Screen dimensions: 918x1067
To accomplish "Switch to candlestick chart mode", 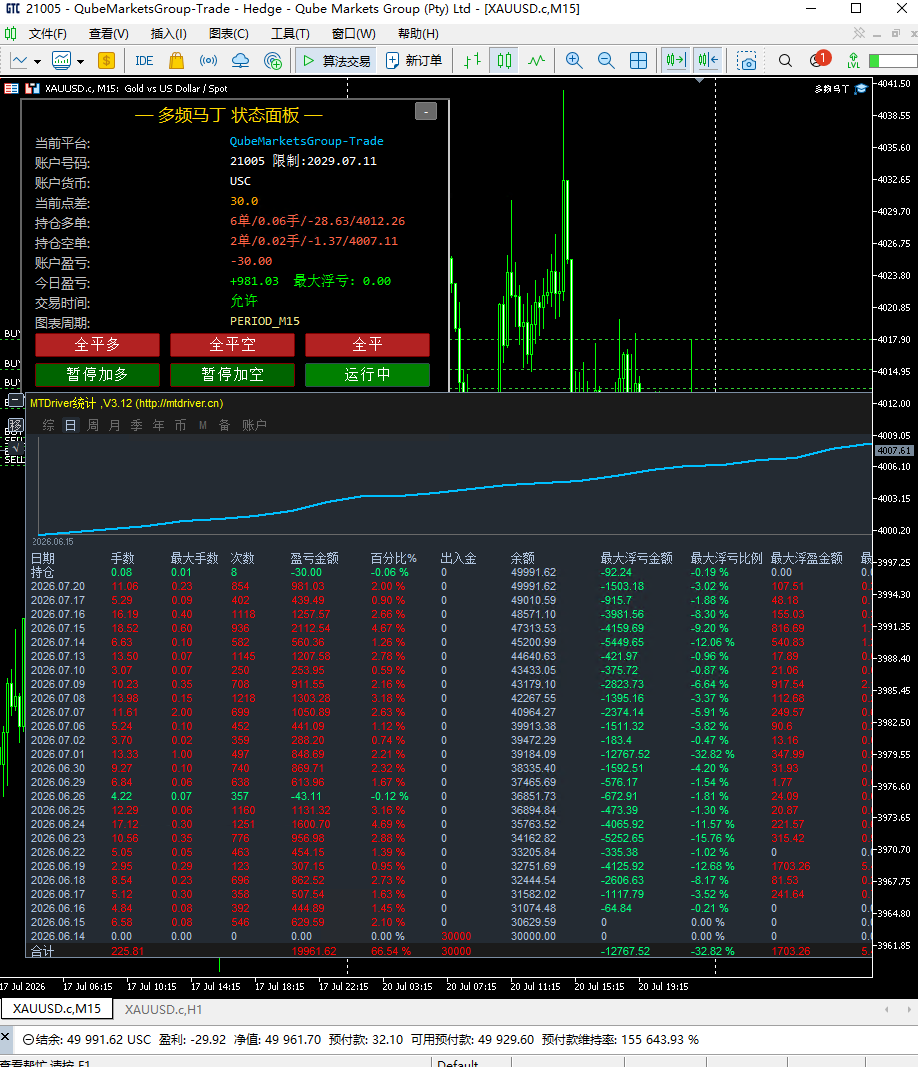I will [504, 61].
